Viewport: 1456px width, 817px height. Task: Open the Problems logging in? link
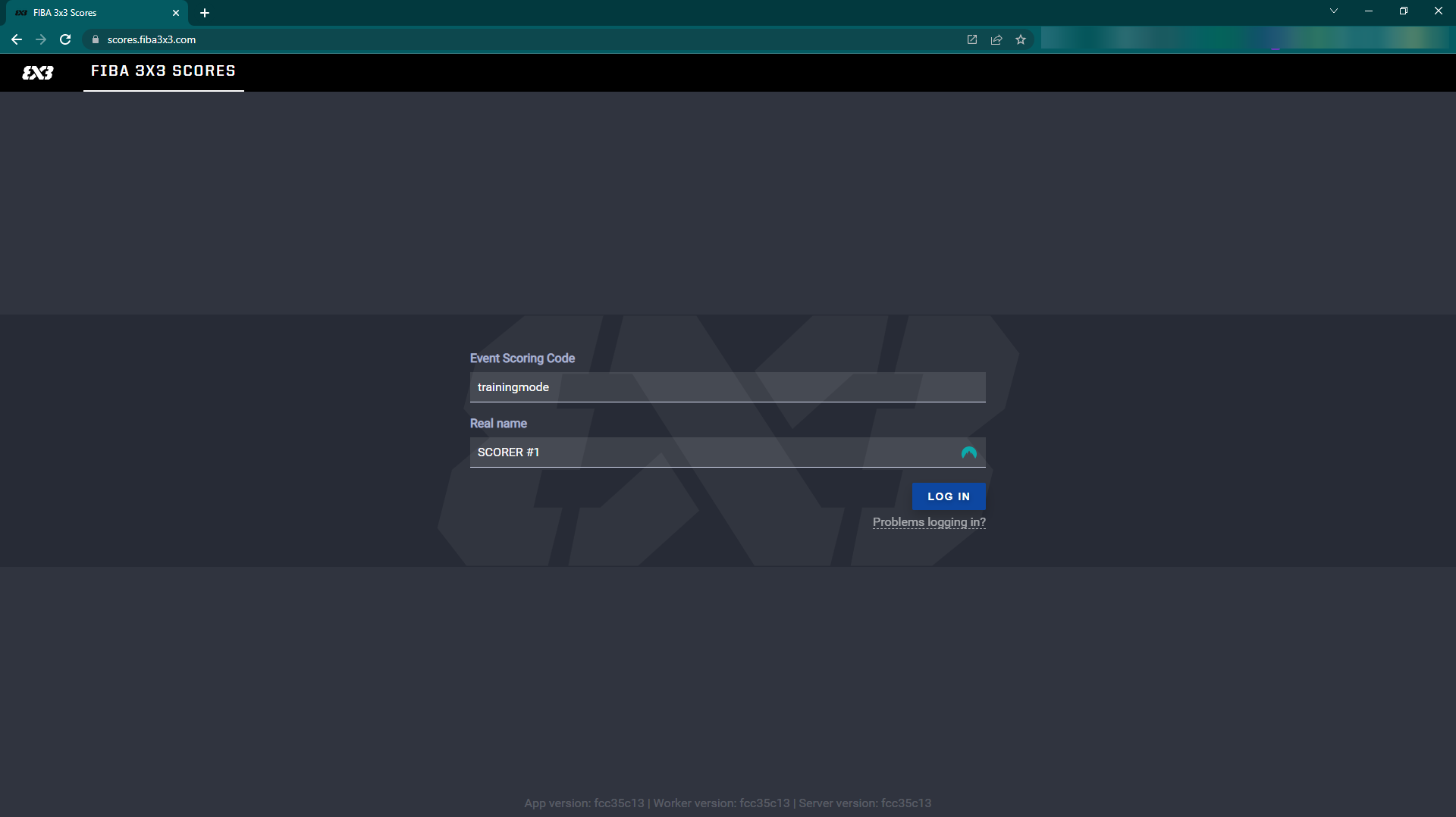pos(929,522)
